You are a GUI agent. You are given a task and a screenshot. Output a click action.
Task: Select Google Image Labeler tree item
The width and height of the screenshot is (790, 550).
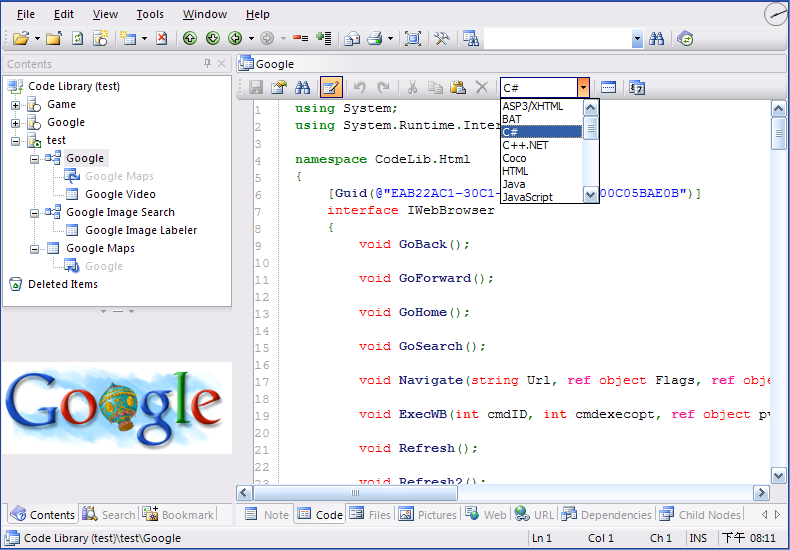click(141, 231)
